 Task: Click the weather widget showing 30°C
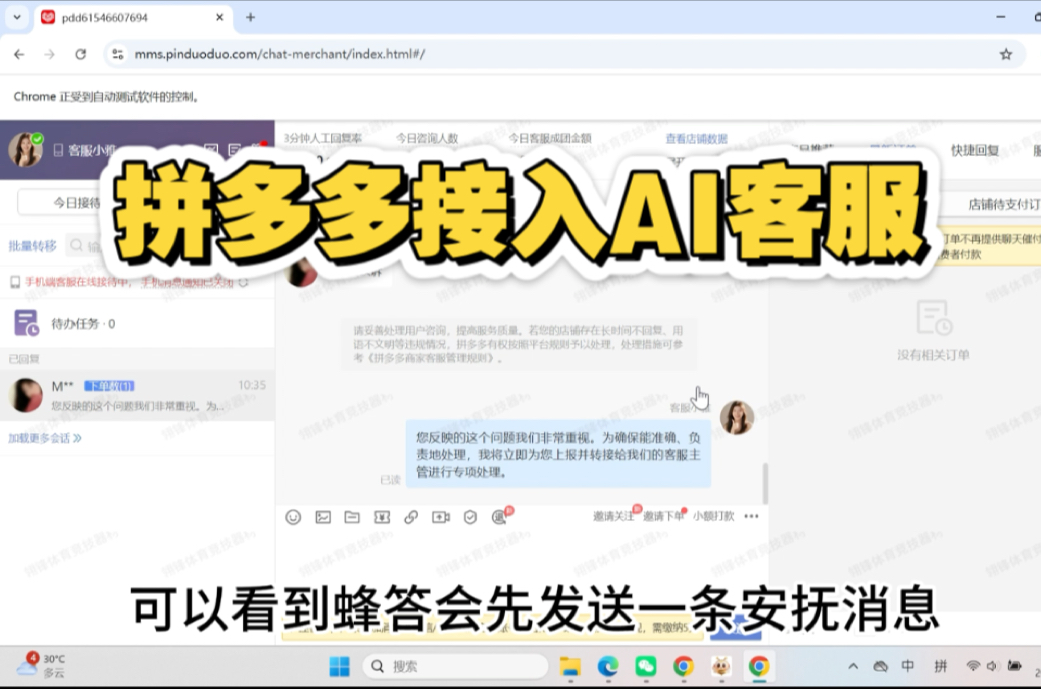(41, 665)
